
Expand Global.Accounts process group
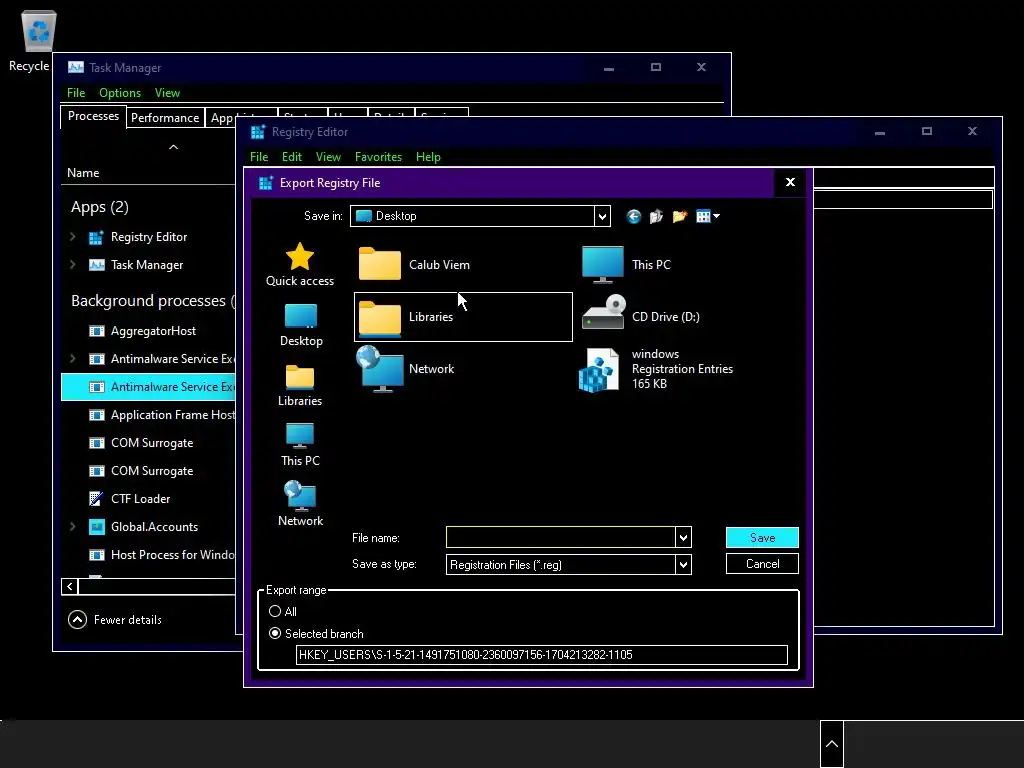pyautogui.click(x=72, y=526)
